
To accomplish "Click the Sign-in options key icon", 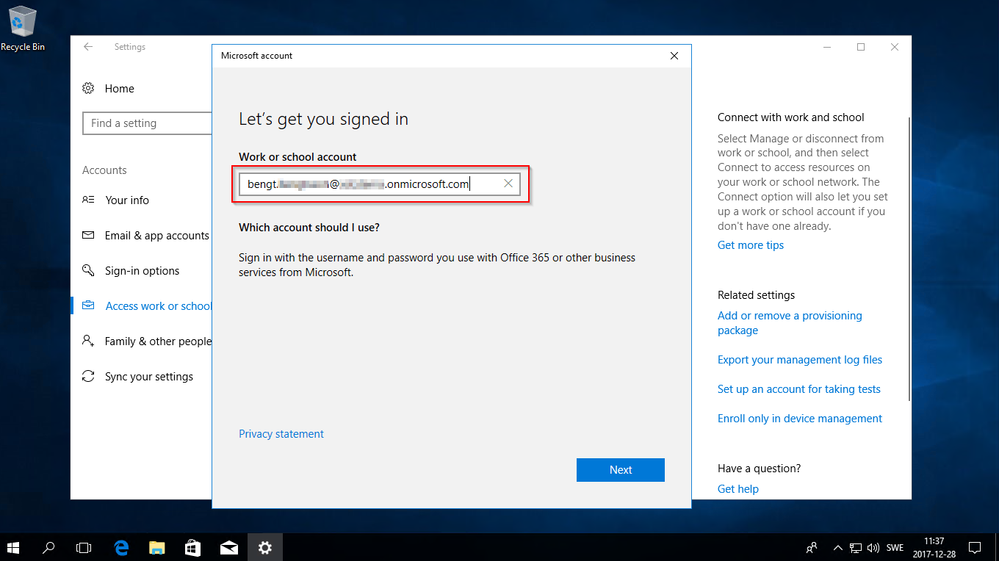I will click(x=88, y=270).
